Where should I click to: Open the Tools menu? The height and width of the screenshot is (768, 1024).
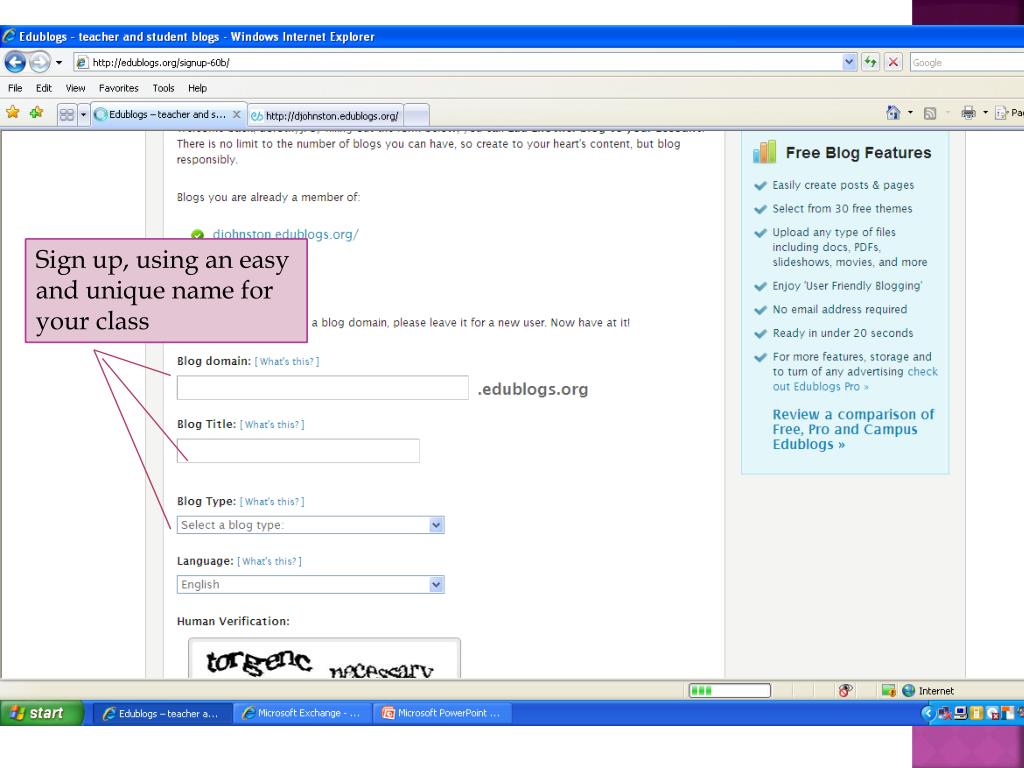[x=163, y=88]
